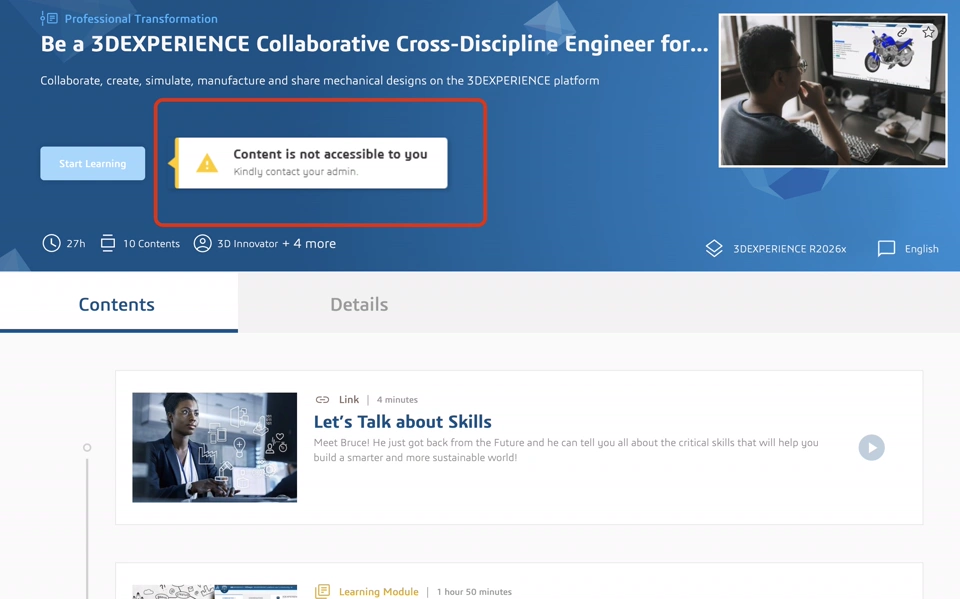Click the 3D Innovator role text
This screenshot has height=599, width=960.
pos(247,244)
